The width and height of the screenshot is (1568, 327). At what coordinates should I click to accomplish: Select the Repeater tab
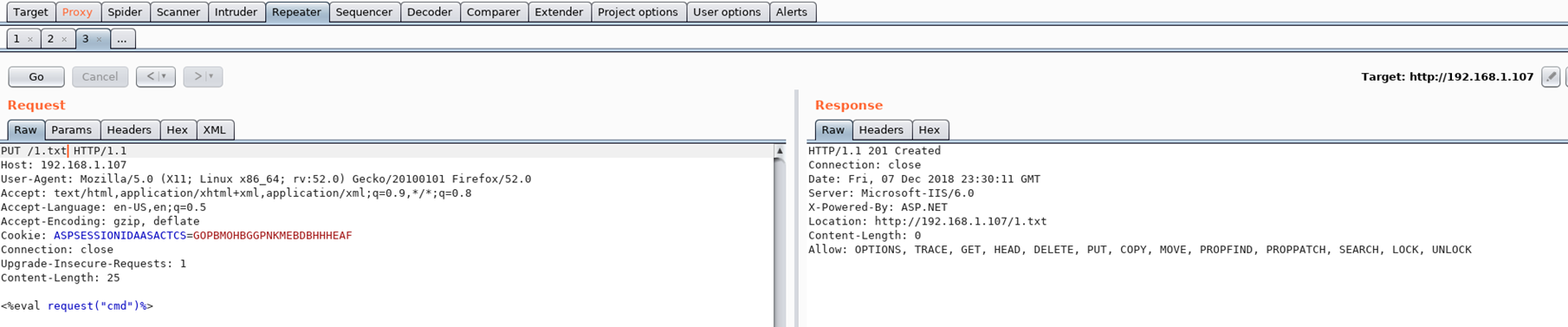tap(296, 12)
